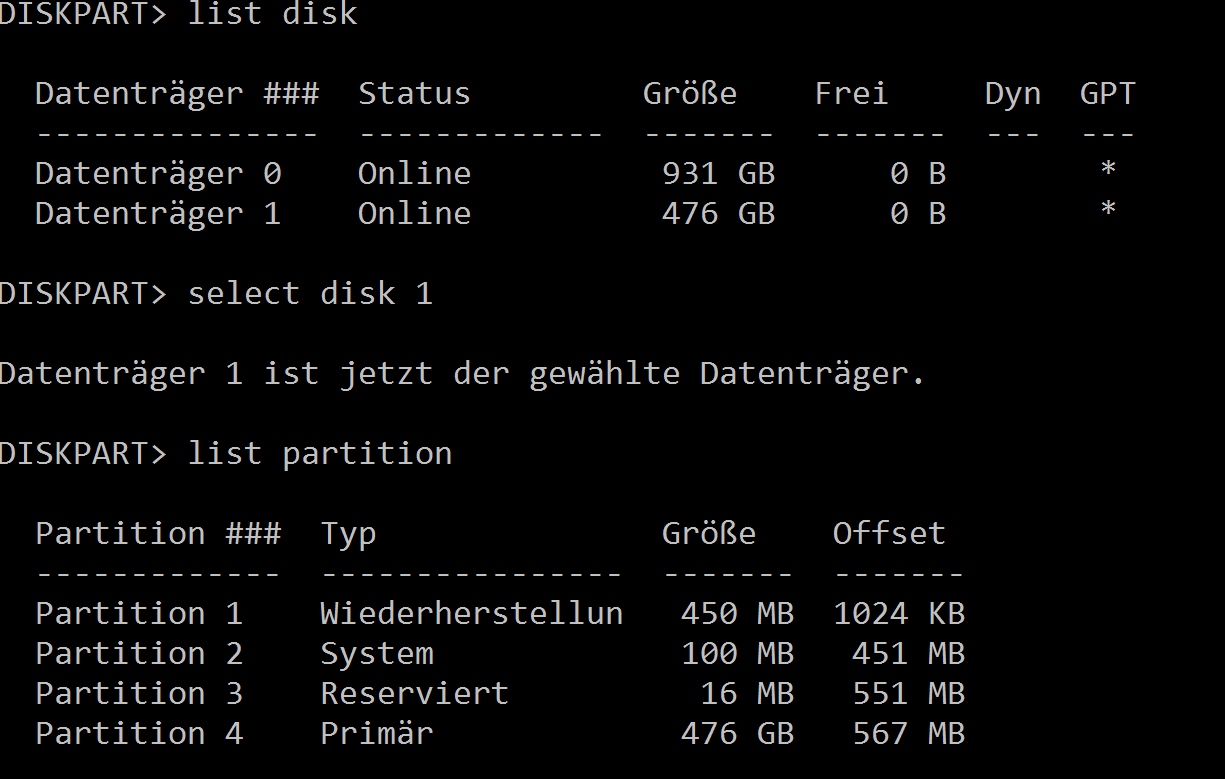The image size is (1225, 779).
Task: Click the 'Typ' column header
Action: 348,533
